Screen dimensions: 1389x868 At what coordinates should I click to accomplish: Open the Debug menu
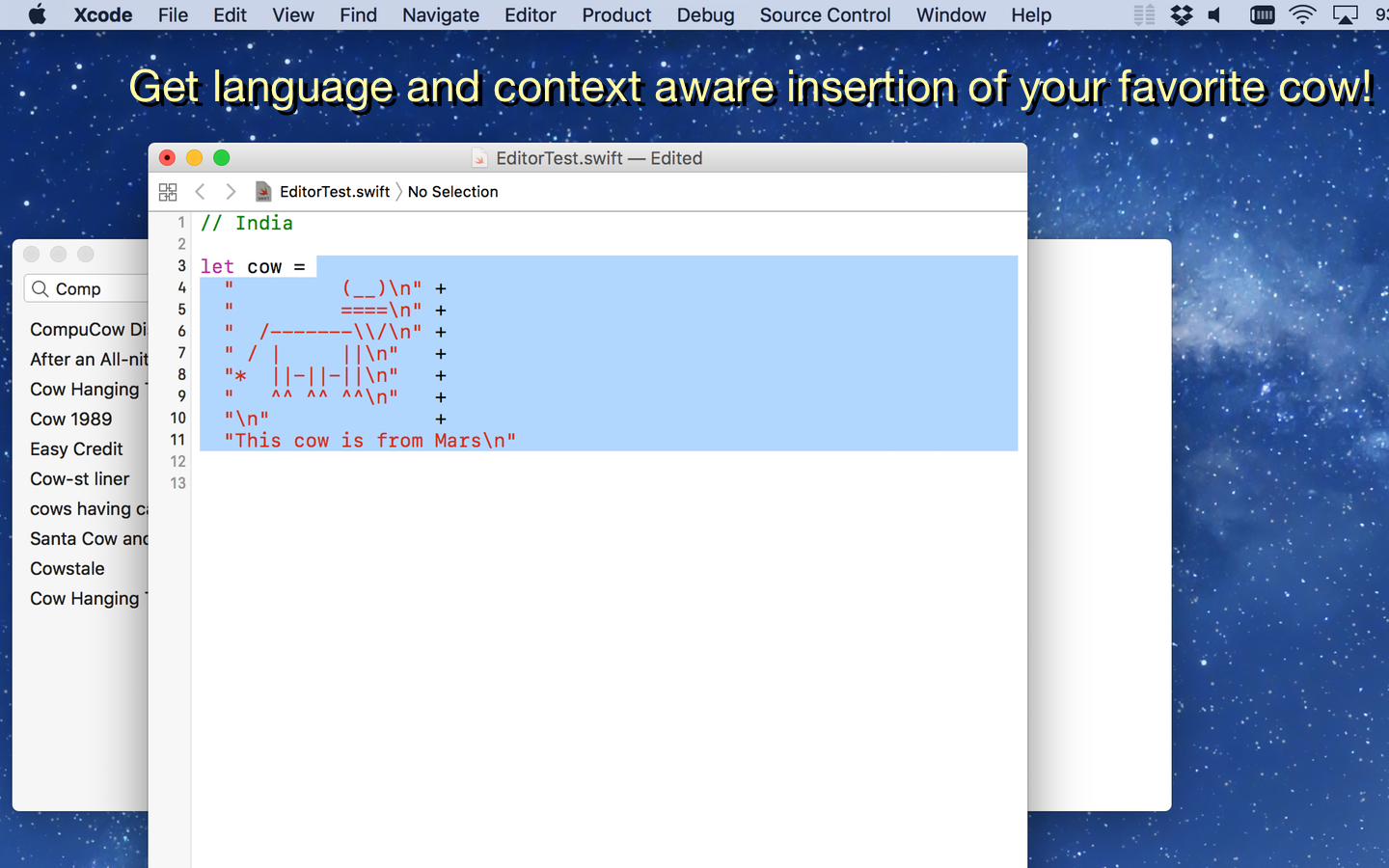[705, 15]
